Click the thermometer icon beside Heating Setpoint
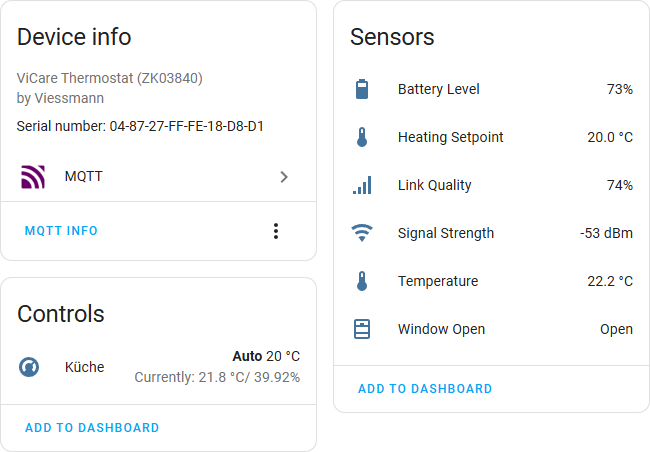 [362, 138]
